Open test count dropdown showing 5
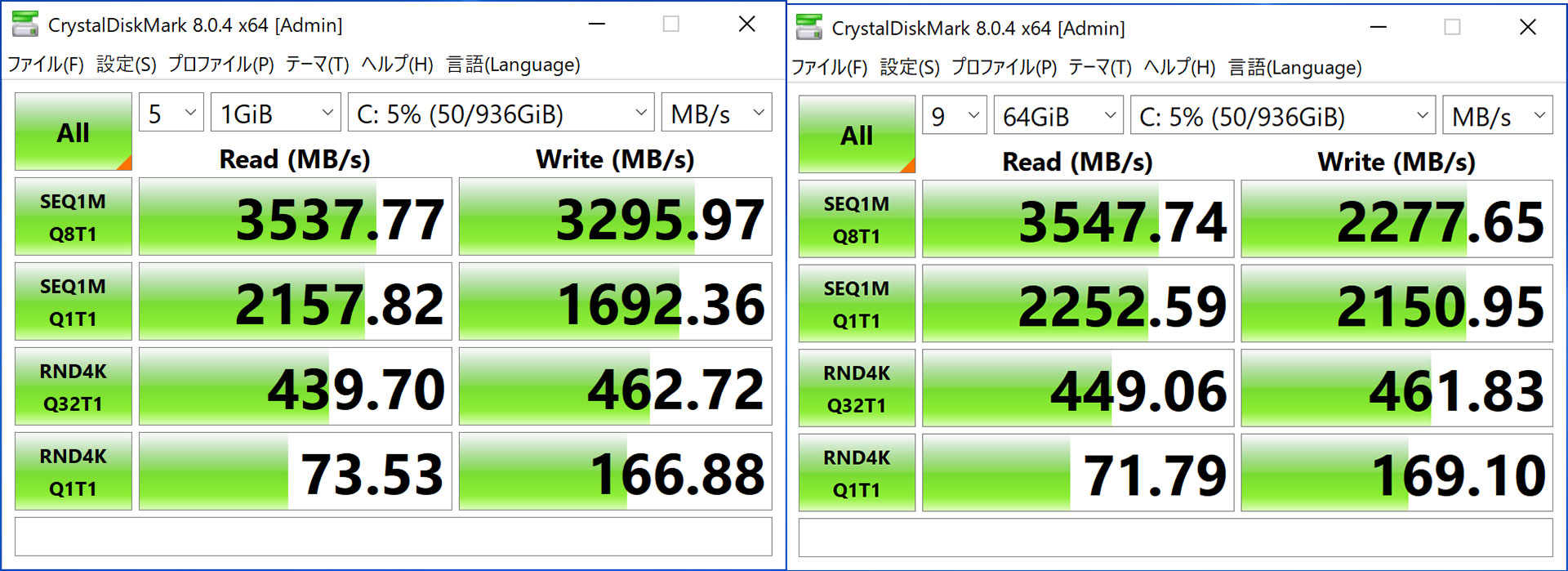The width and height of the screenshot is (1568, 571). [171, 113]
